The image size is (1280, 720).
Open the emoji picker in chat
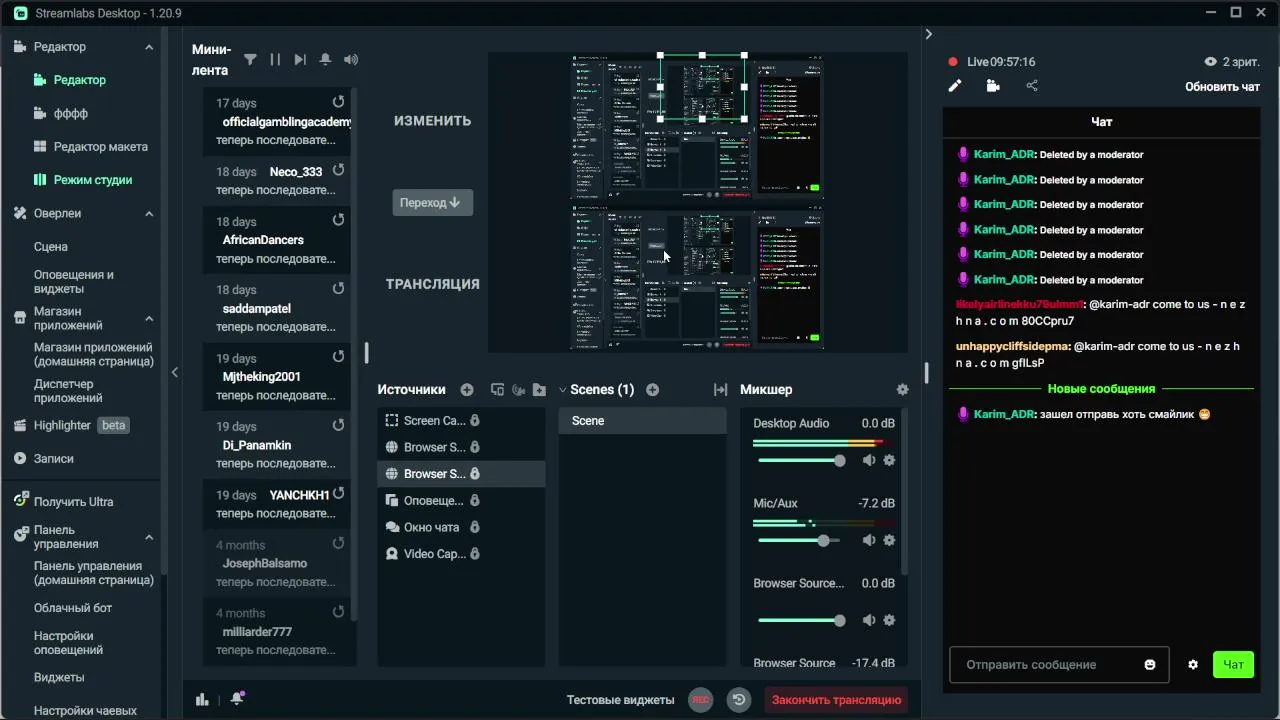pos(1150,664)
